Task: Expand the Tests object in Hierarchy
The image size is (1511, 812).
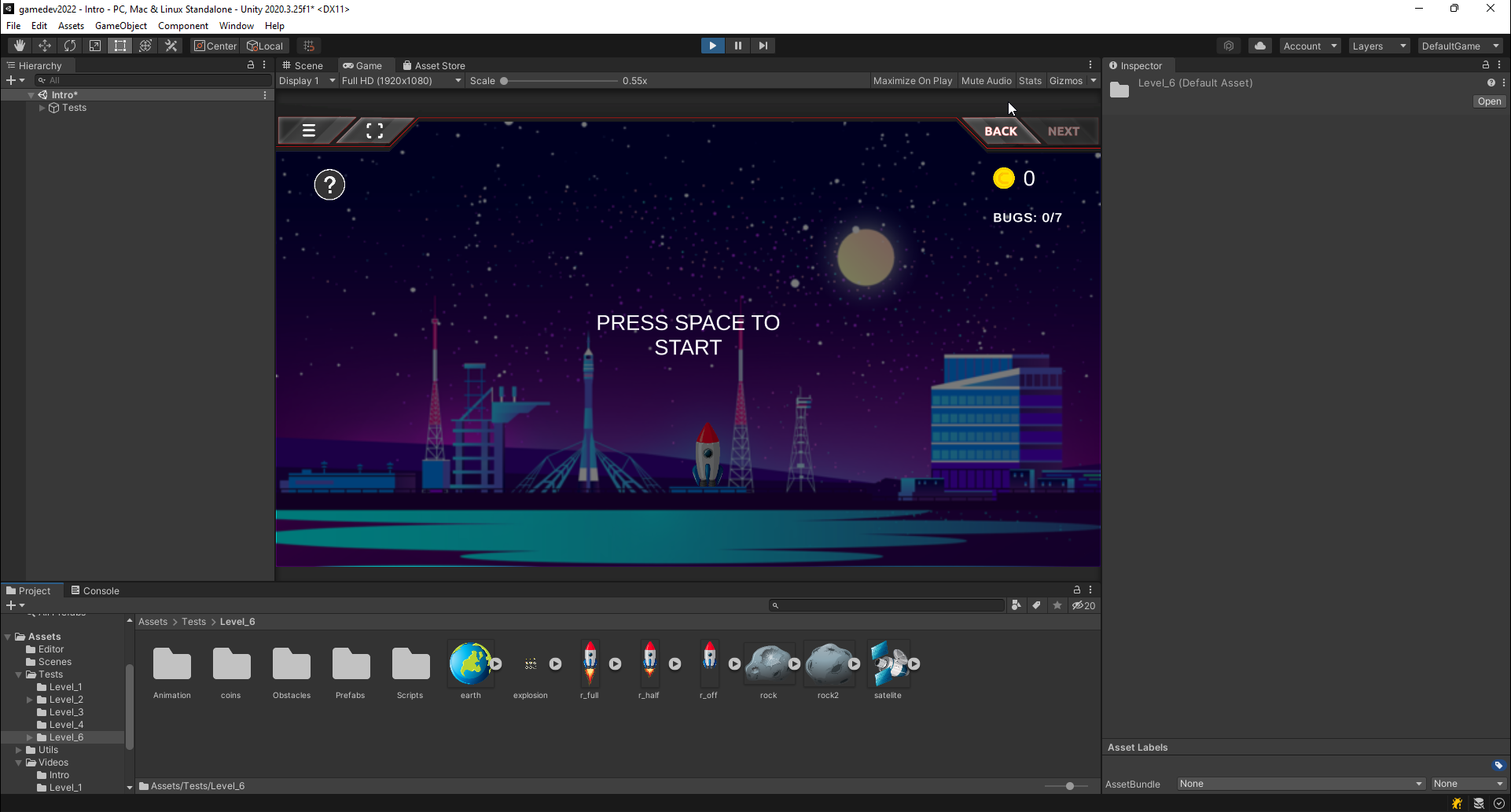Action: (x=42, y=108)
